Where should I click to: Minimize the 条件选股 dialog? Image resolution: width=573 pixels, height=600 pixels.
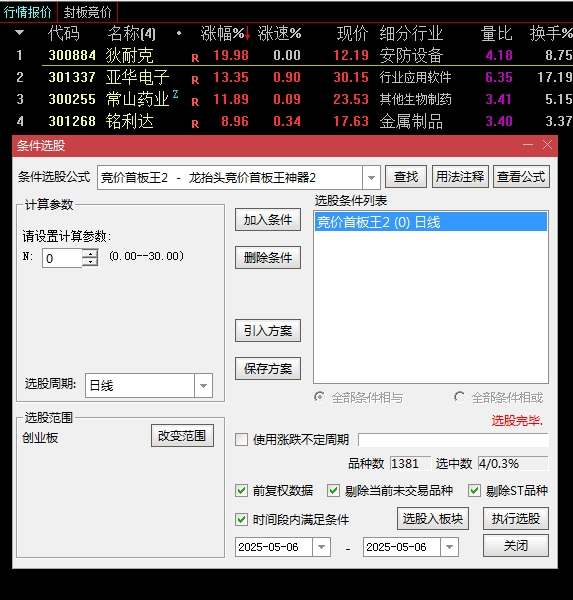528,145
